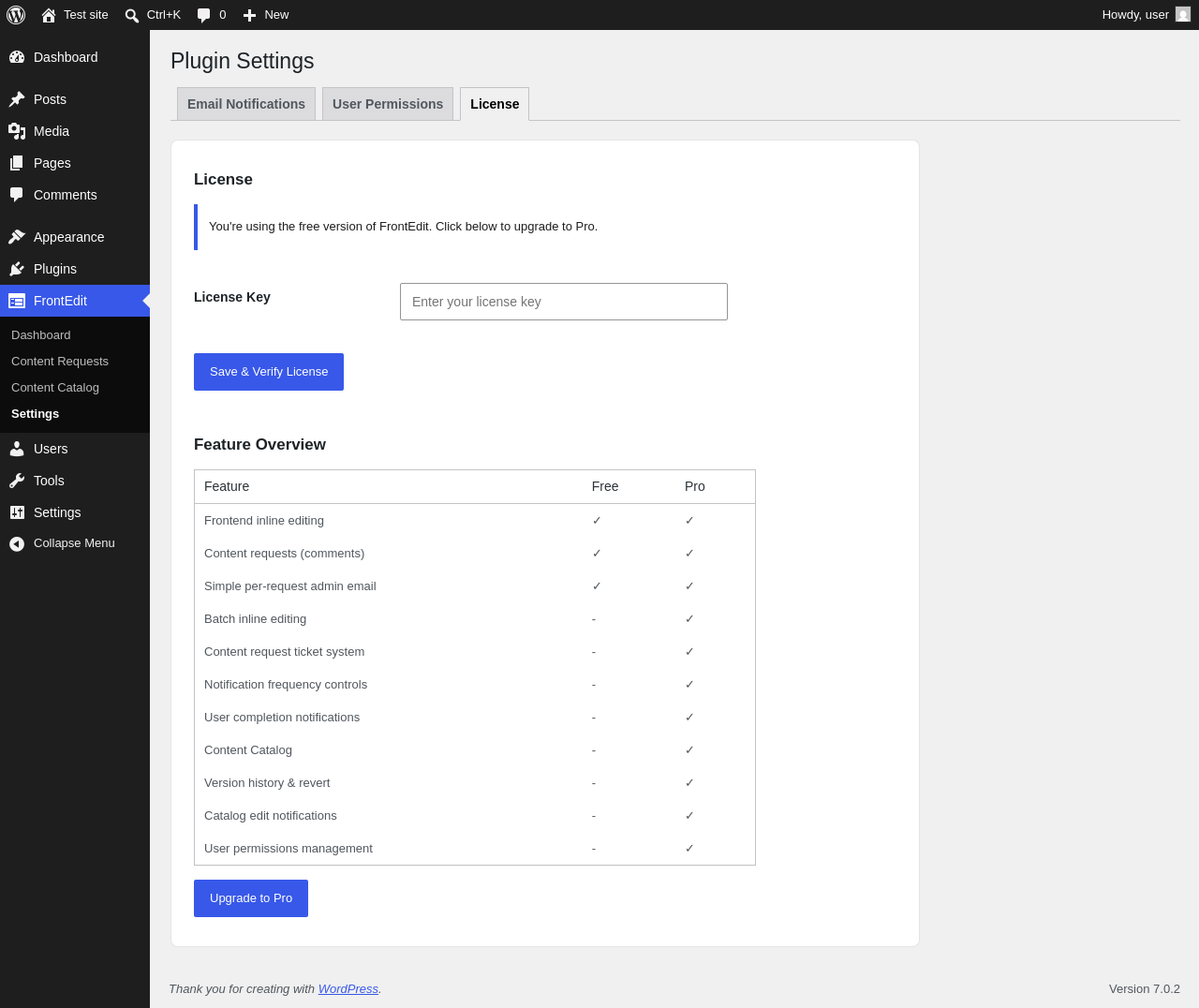Open Content Catalog submenu item
Viewport: 1199px width, 1008px height.
coord(55,388)
